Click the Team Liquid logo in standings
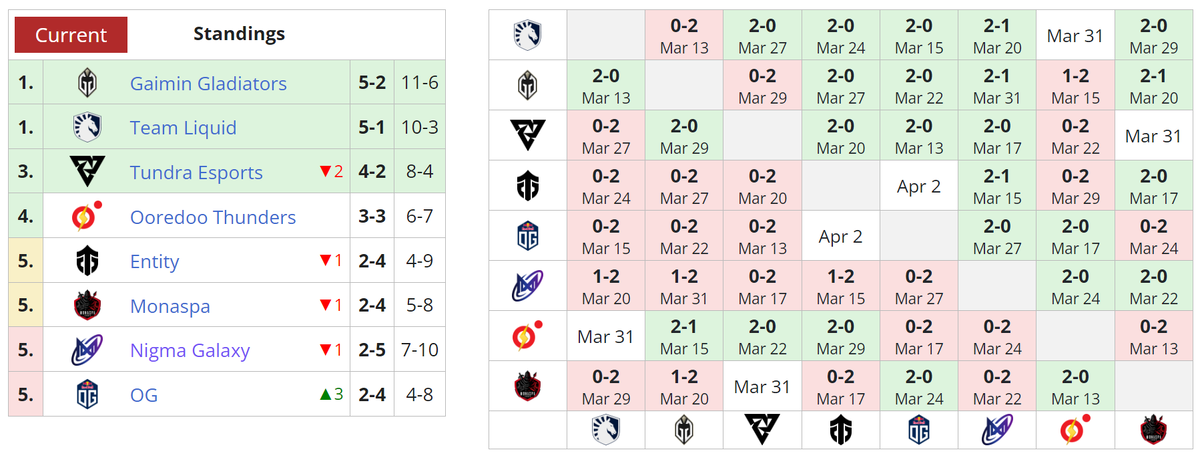 86,128
